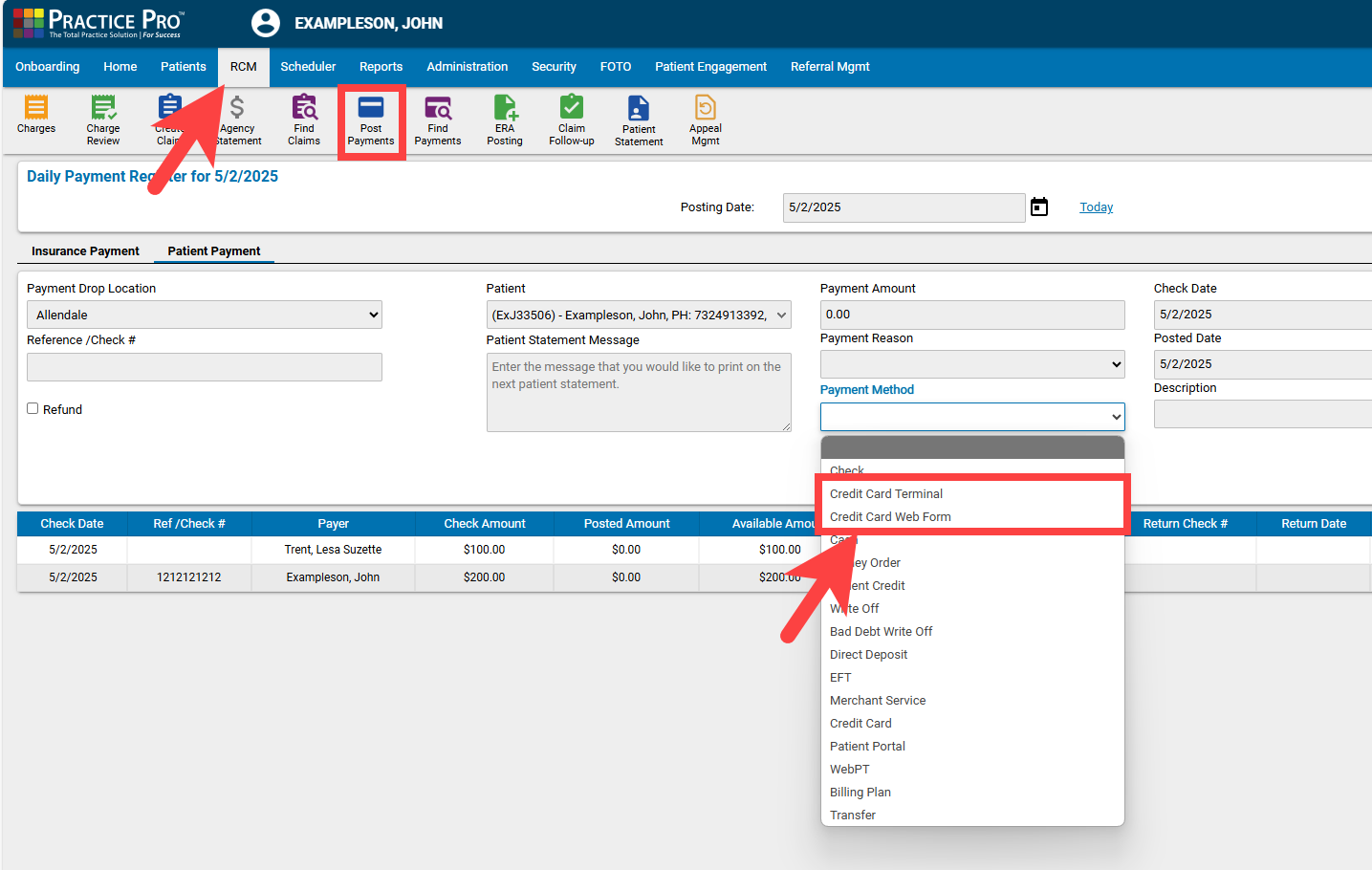Open the Posting Date calendar picker
The height and width of the screenshot is (870, 1372).
pyautogui.click(x=1039, y=207)
